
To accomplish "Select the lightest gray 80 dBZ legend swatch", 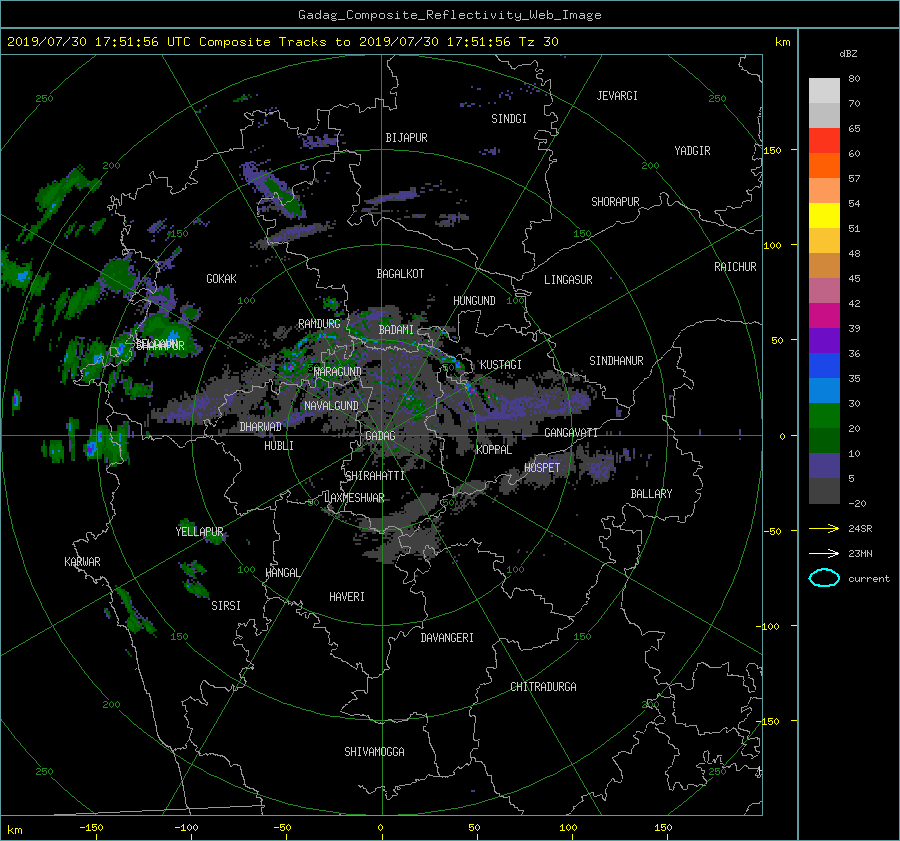I will (824, 91).
